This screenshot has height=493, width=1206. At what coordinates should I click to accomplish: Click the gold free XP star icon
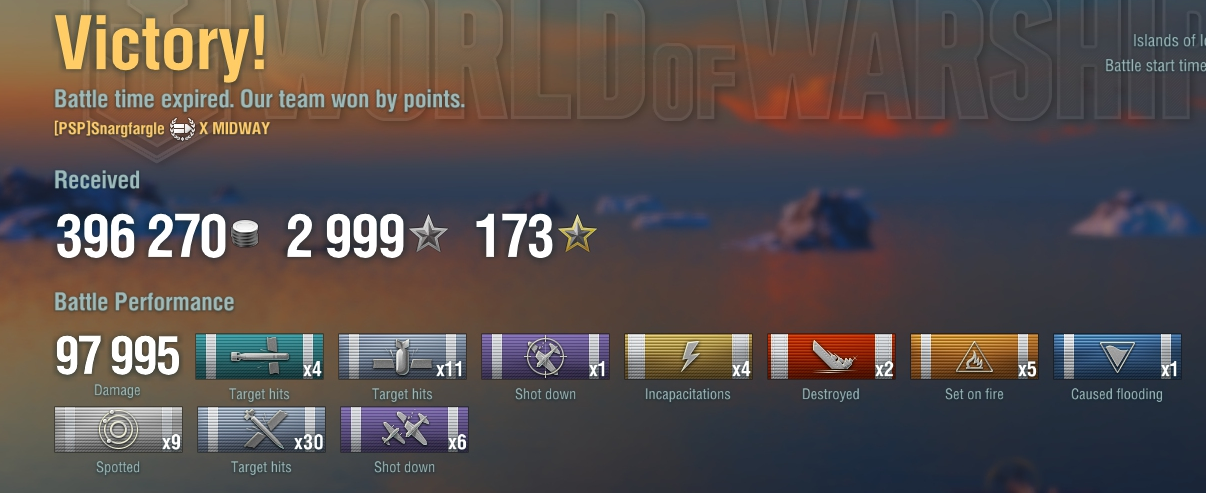tap(577, 236)
